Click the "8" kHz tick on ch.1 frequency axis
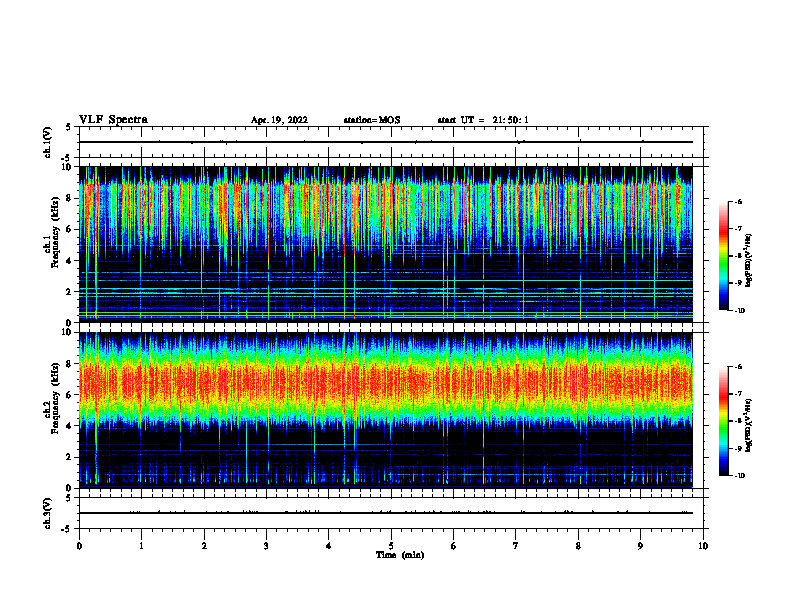Image resolution: width=792 pixels, height=612 pixels. [70, 198]
